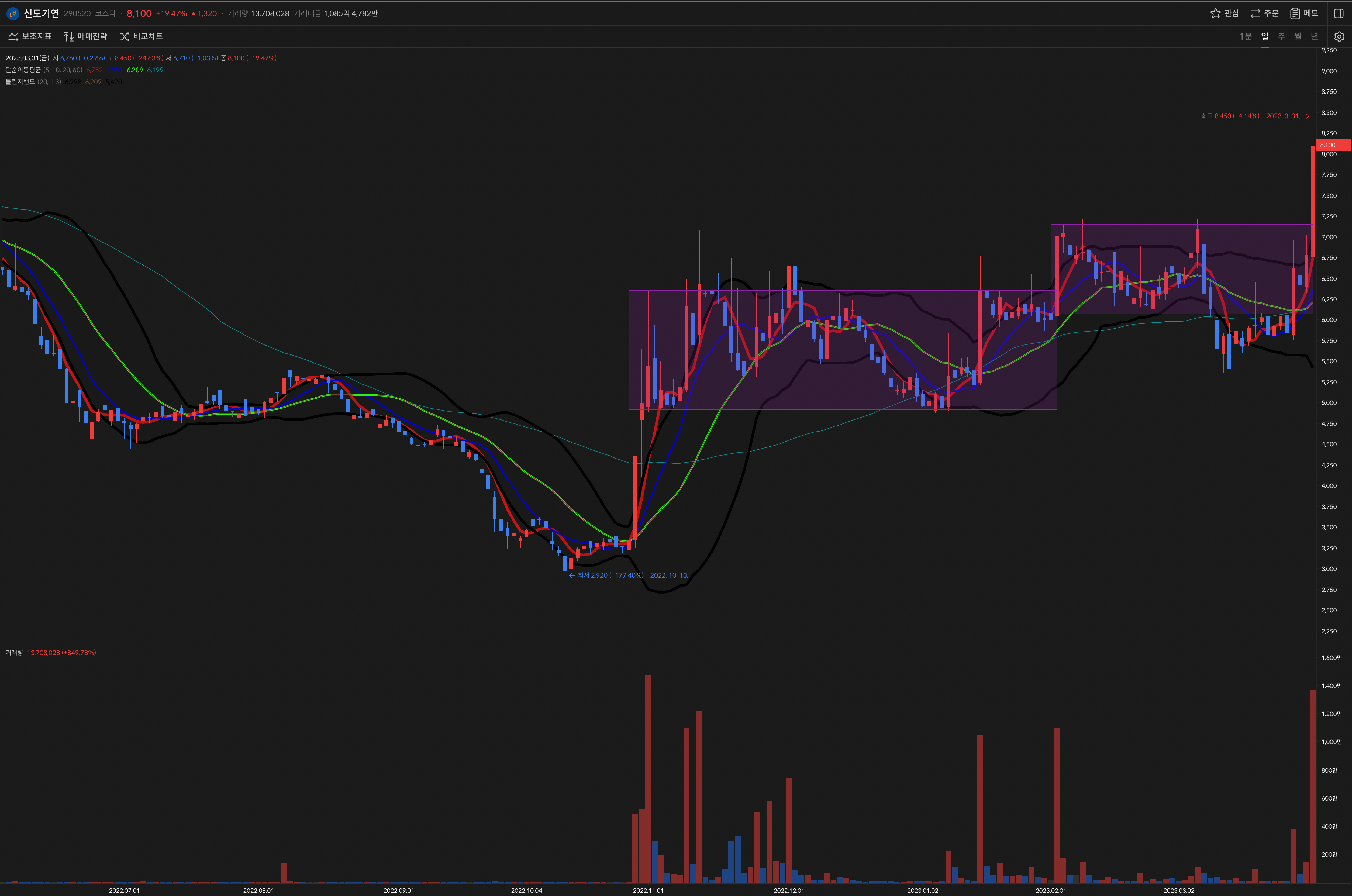Viewport: 1352px width, 896px height.
Task: Toggle the right sidebar panel icon
Action: pyautogui.click(x=1338, y=13)
